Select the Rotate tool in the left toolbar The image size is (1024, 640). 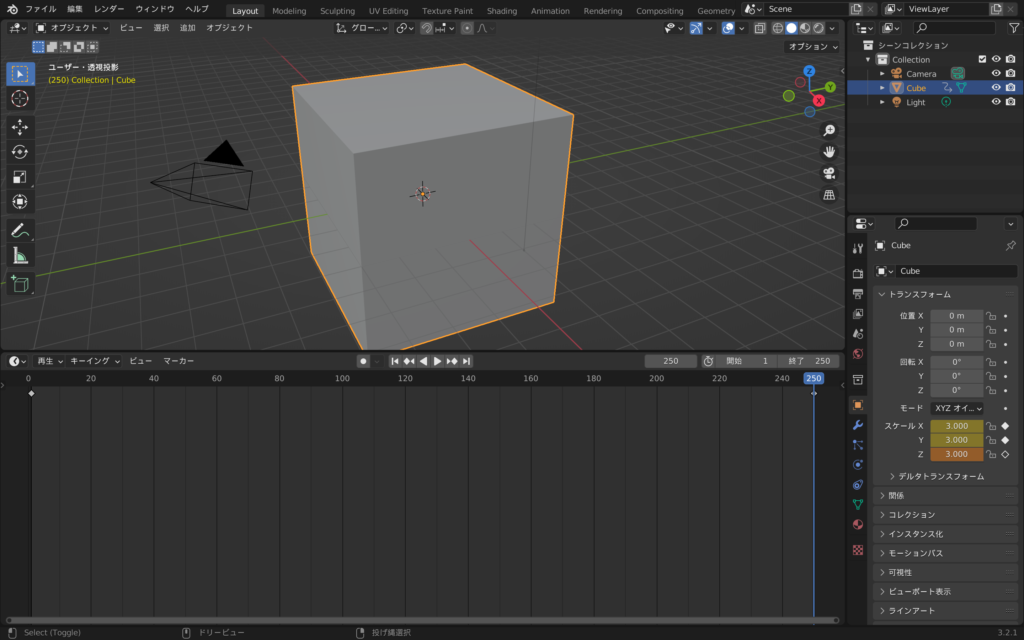(x=20, y=152)
